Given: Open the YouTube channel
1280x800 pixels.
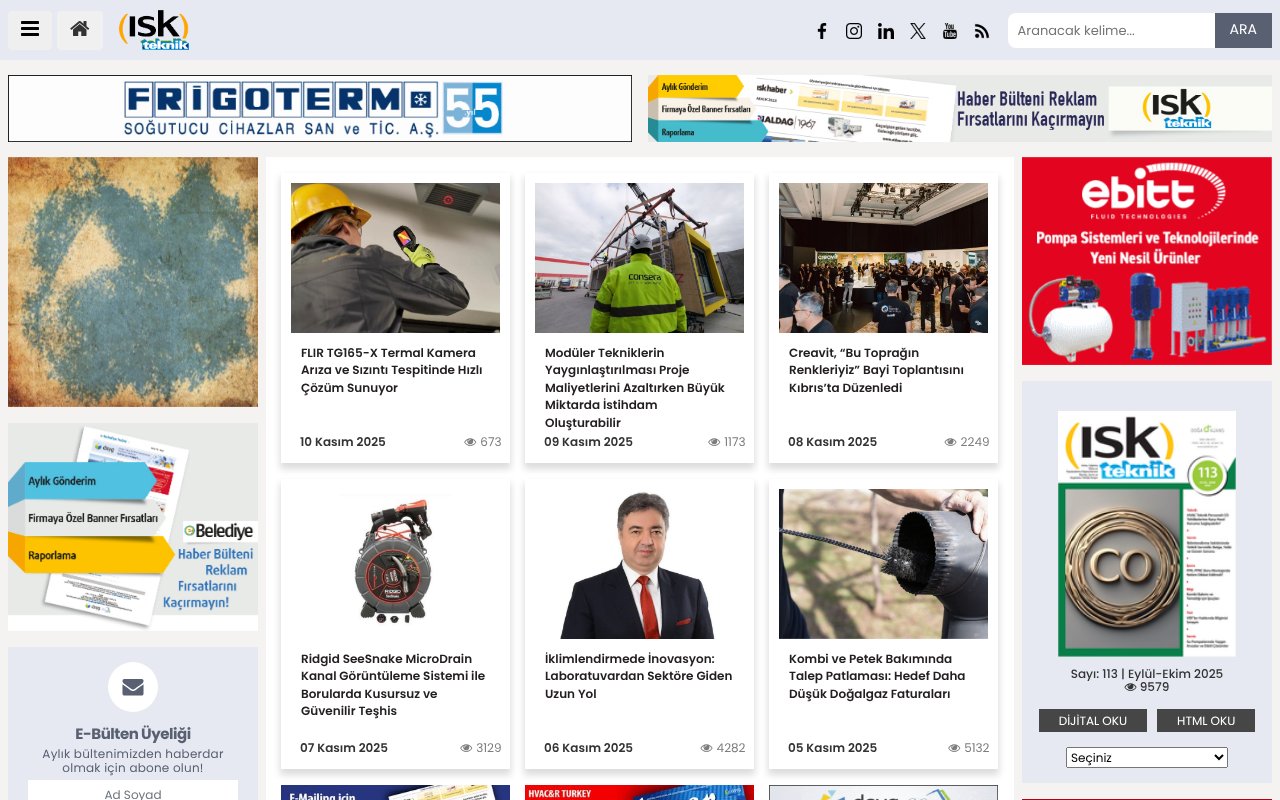Looking at the screenshot, I should point(950,31).
